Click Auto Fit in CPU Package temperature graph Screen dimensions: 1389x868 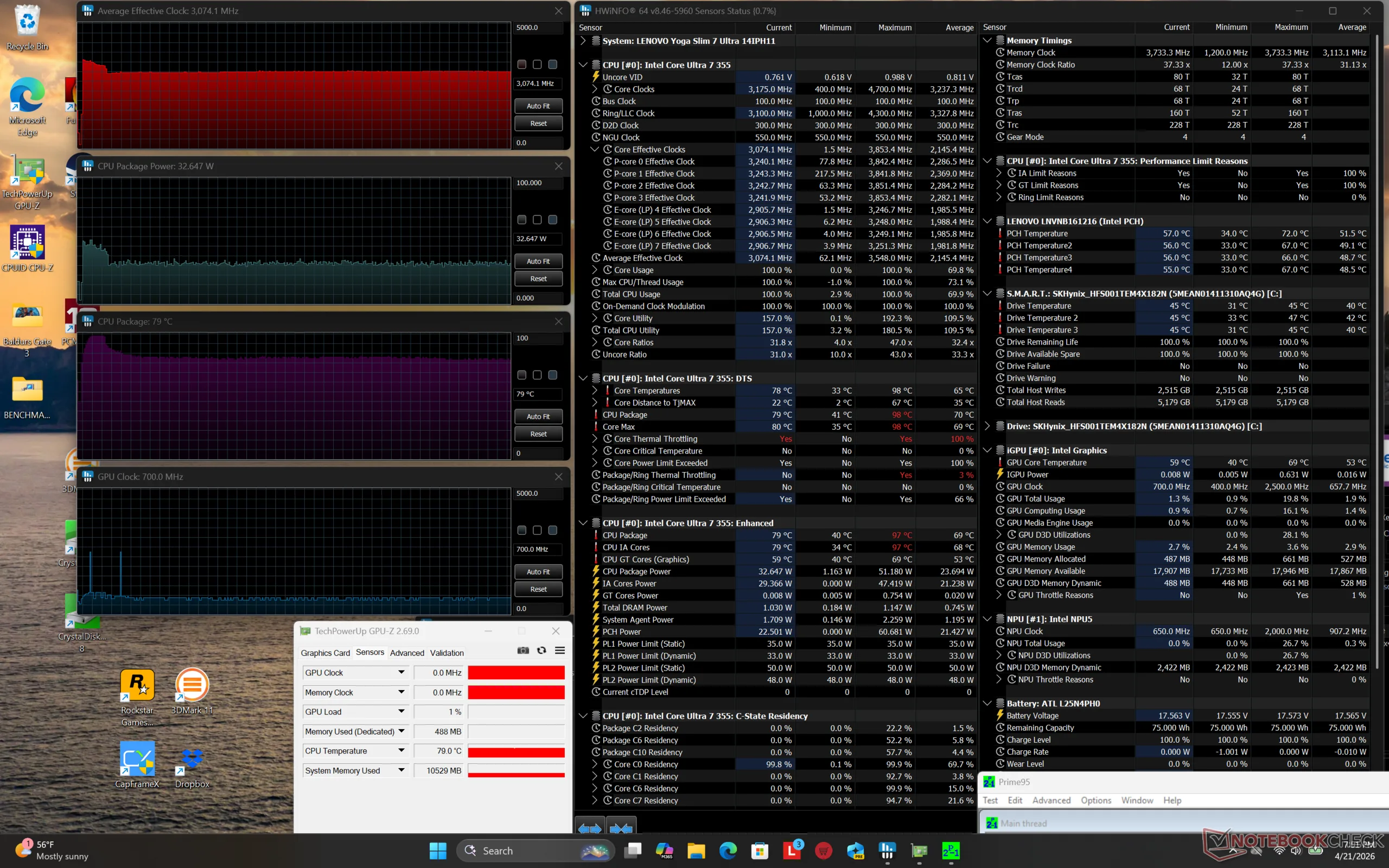pyautogui.click(x=538, y=416)
